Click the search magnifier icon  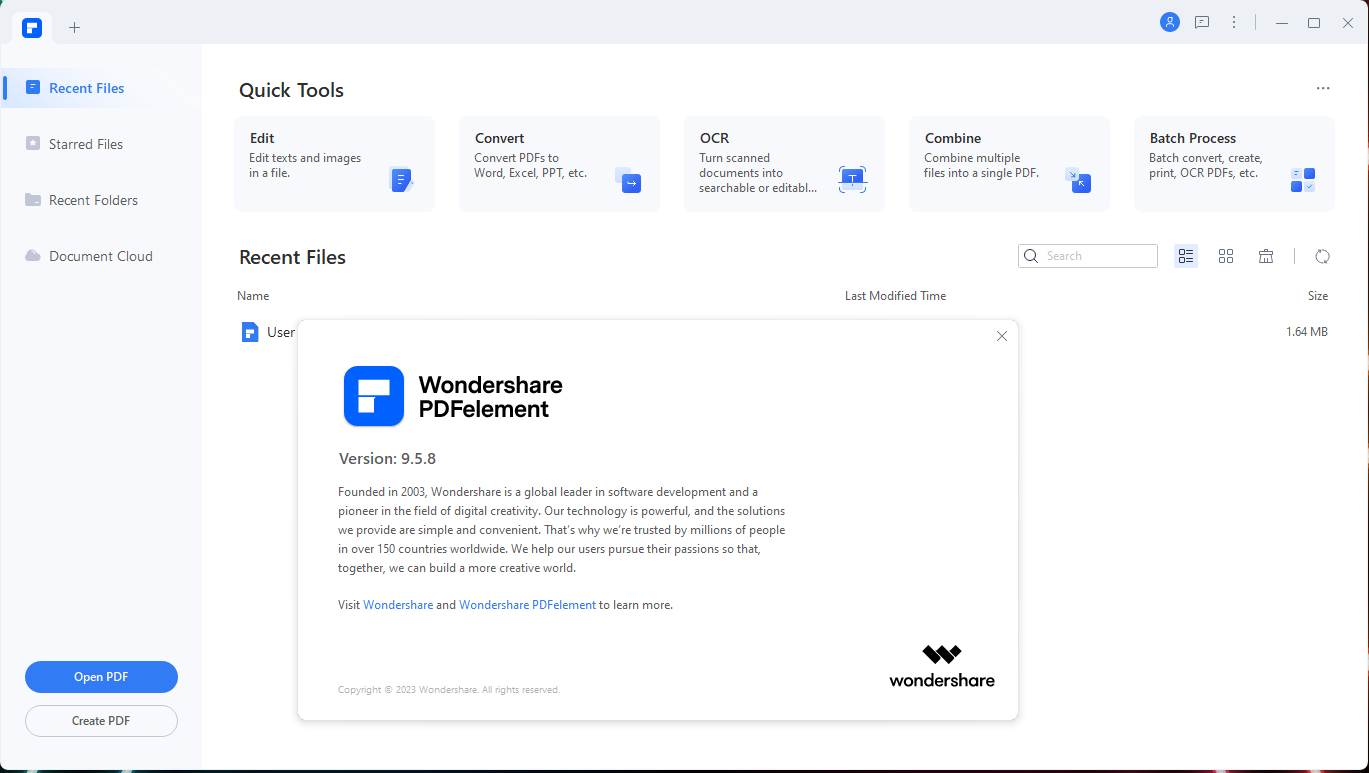point(1031,256)
